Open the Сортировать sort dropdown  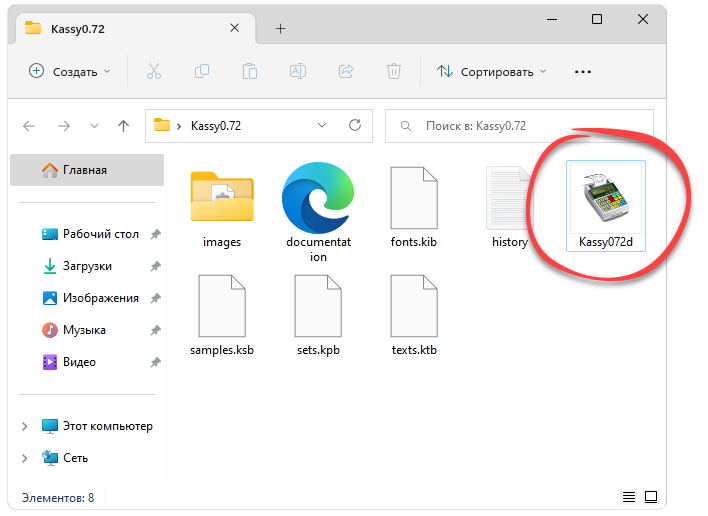coord(491,71)
